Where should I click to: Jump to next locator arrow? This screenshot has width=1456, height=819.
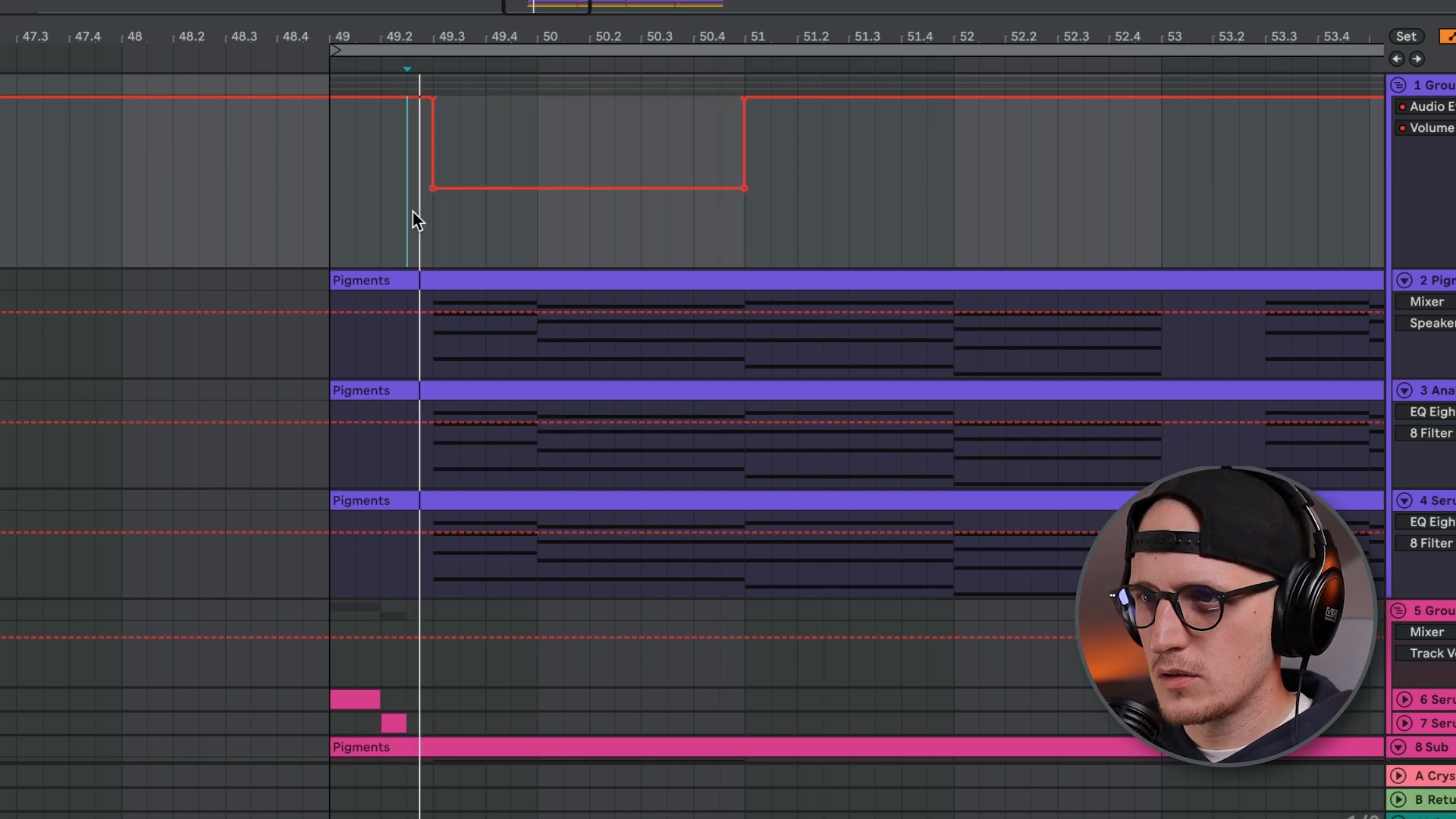[1417, 59]
